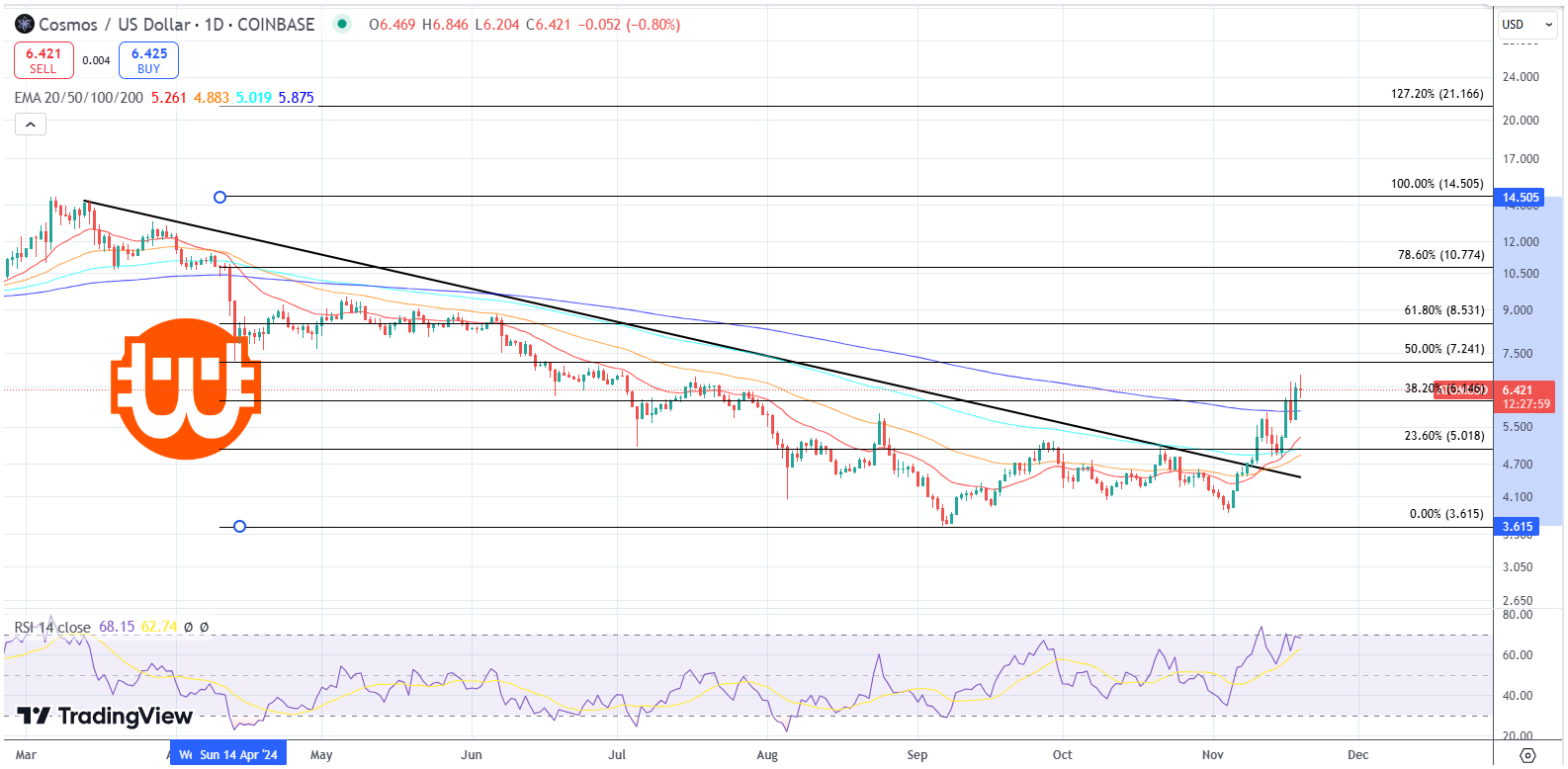Viewport: 1568px width, 769px height.
Task: Click the 50.00% (7.241) Fibonacci label
Action: pos(1444,349)
